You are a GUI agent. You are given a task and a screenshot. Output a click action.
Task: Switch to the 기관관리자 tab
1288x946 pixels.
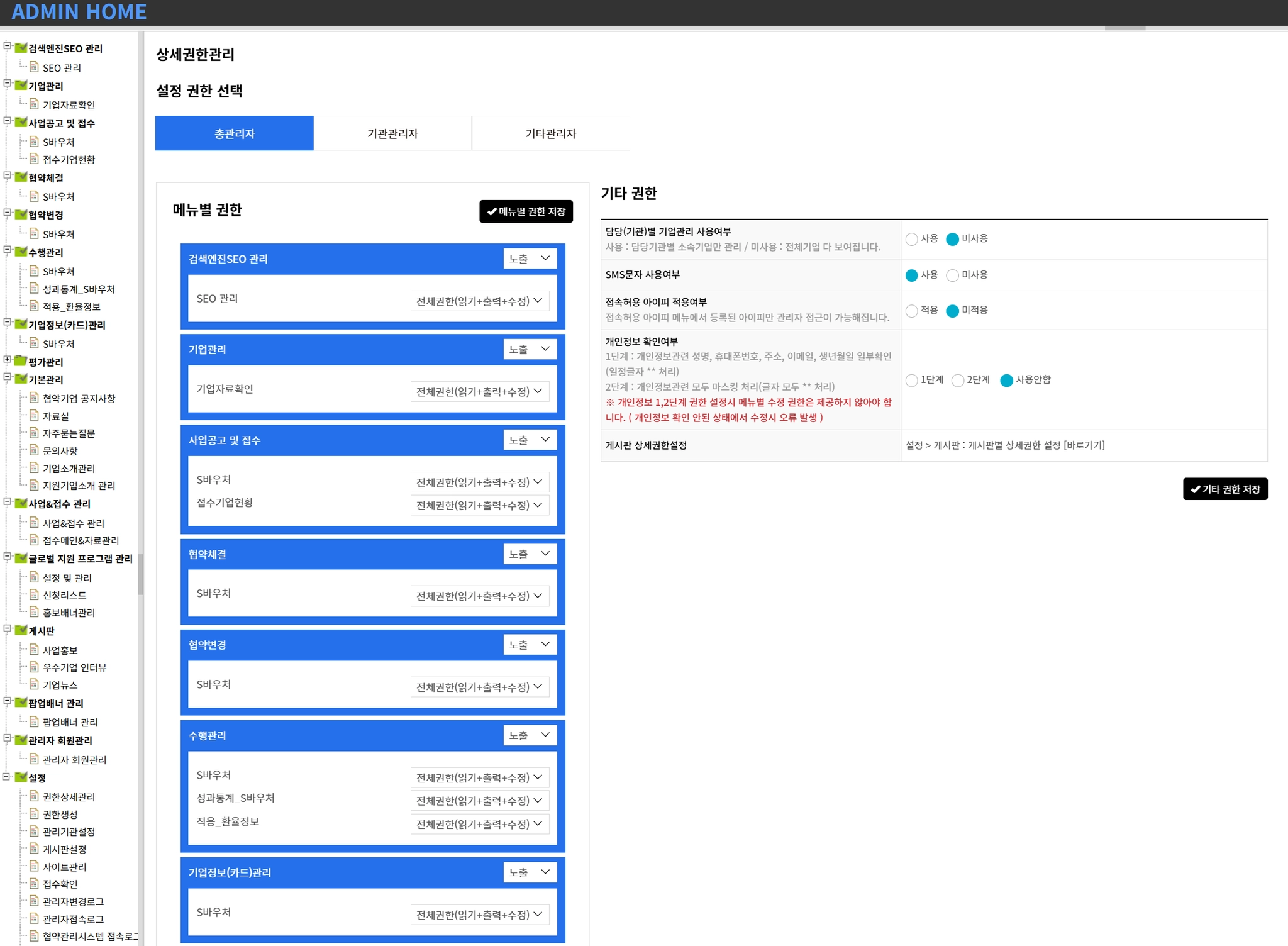(x=392, y=133)
